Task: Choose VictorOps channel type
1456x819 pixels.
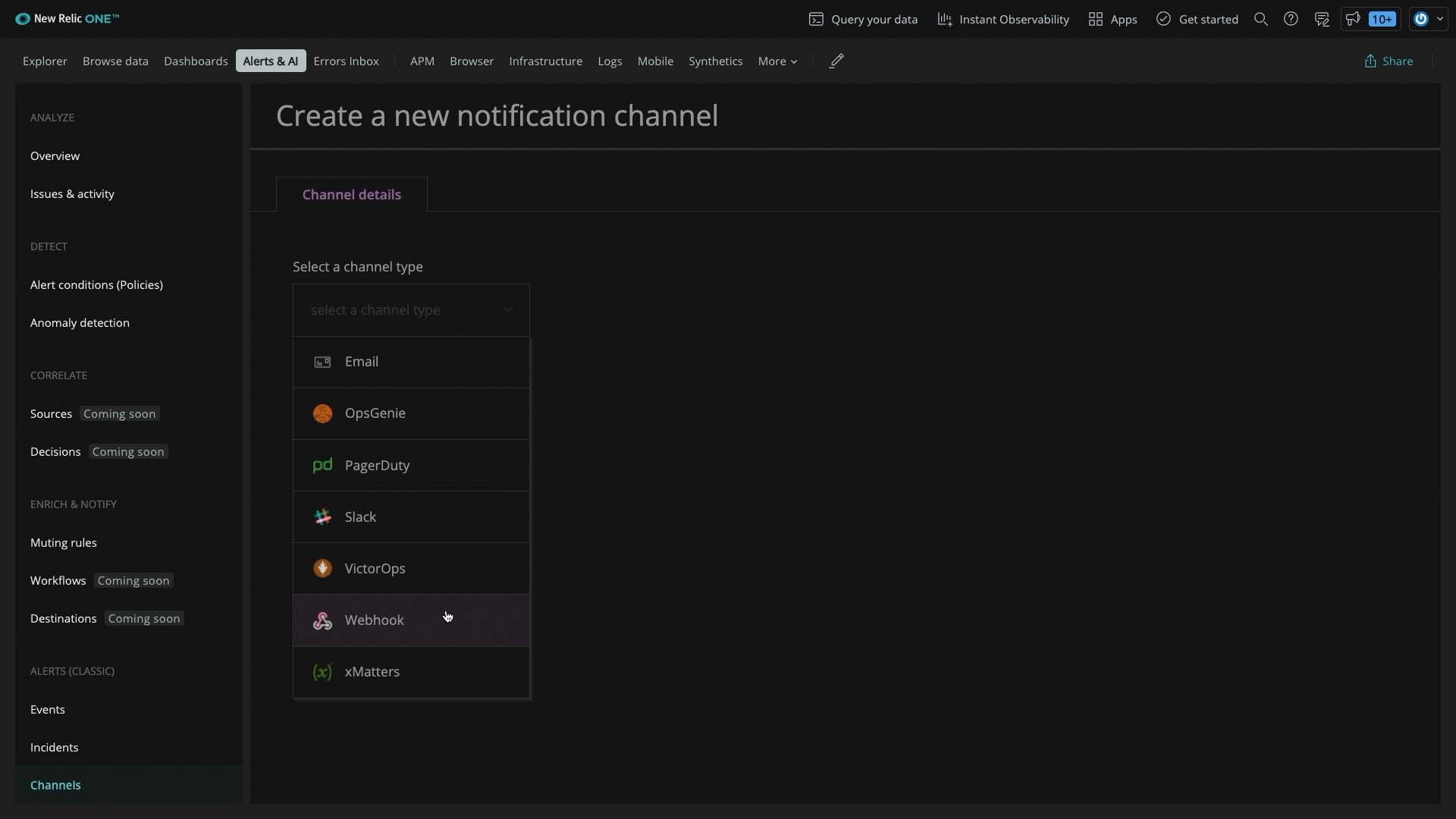Action: click(x=411, y=568)
